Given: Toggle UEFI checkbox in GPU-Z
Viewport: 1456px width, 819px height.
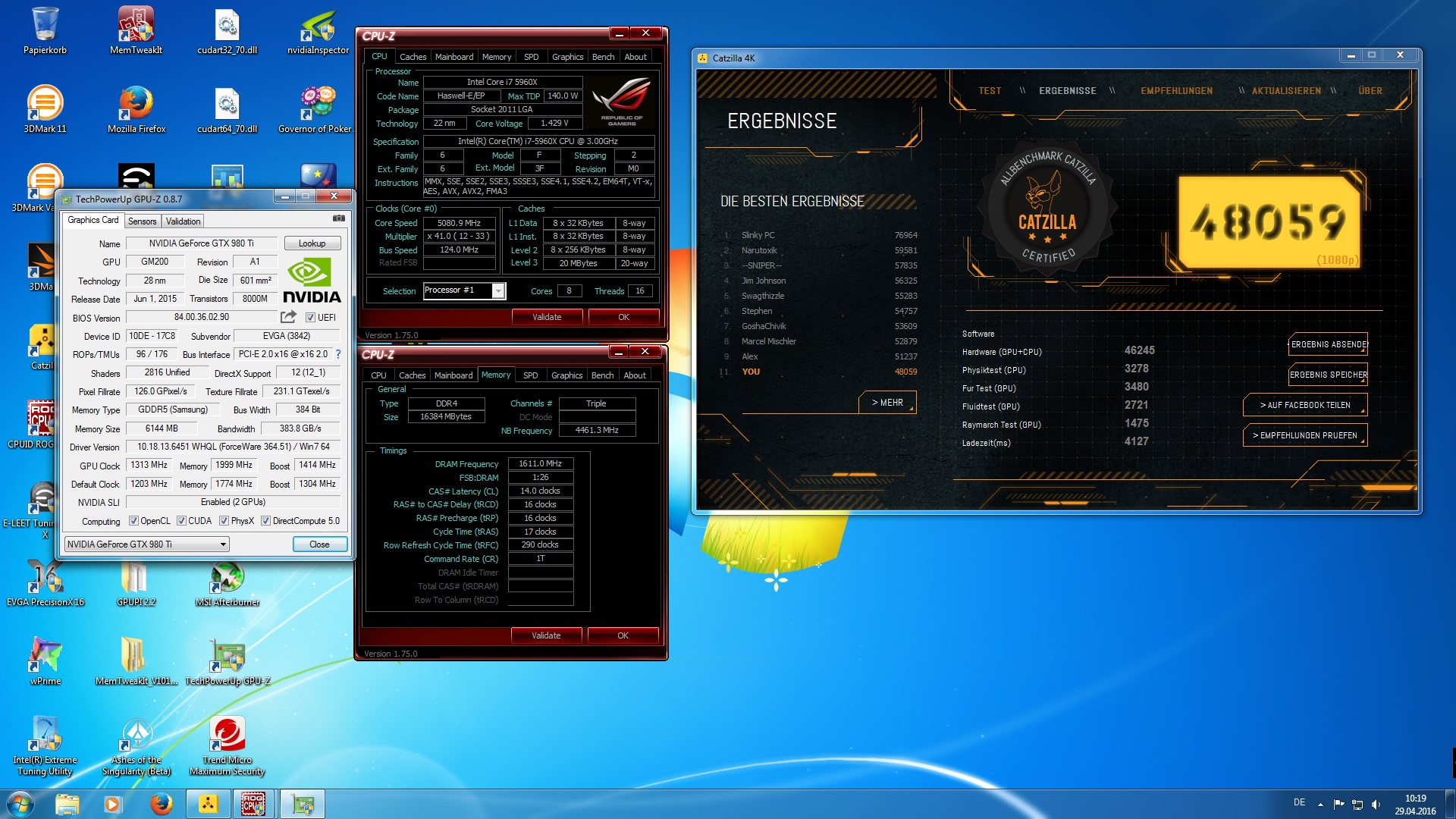Looking at the screenshot, I should coord(310,318).
